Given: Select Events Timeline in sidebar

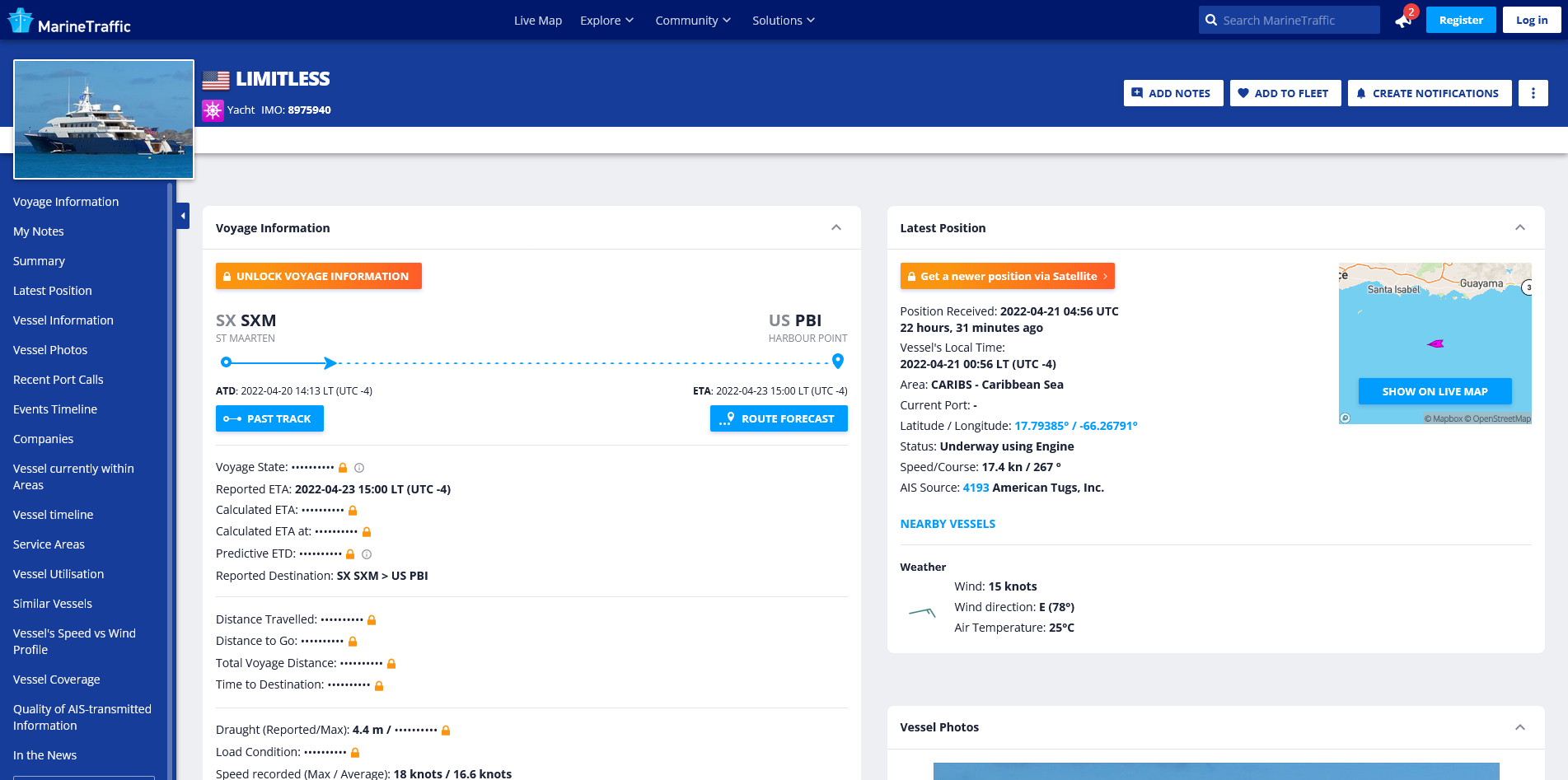Looking at the screenshot, I should [55, 409].
